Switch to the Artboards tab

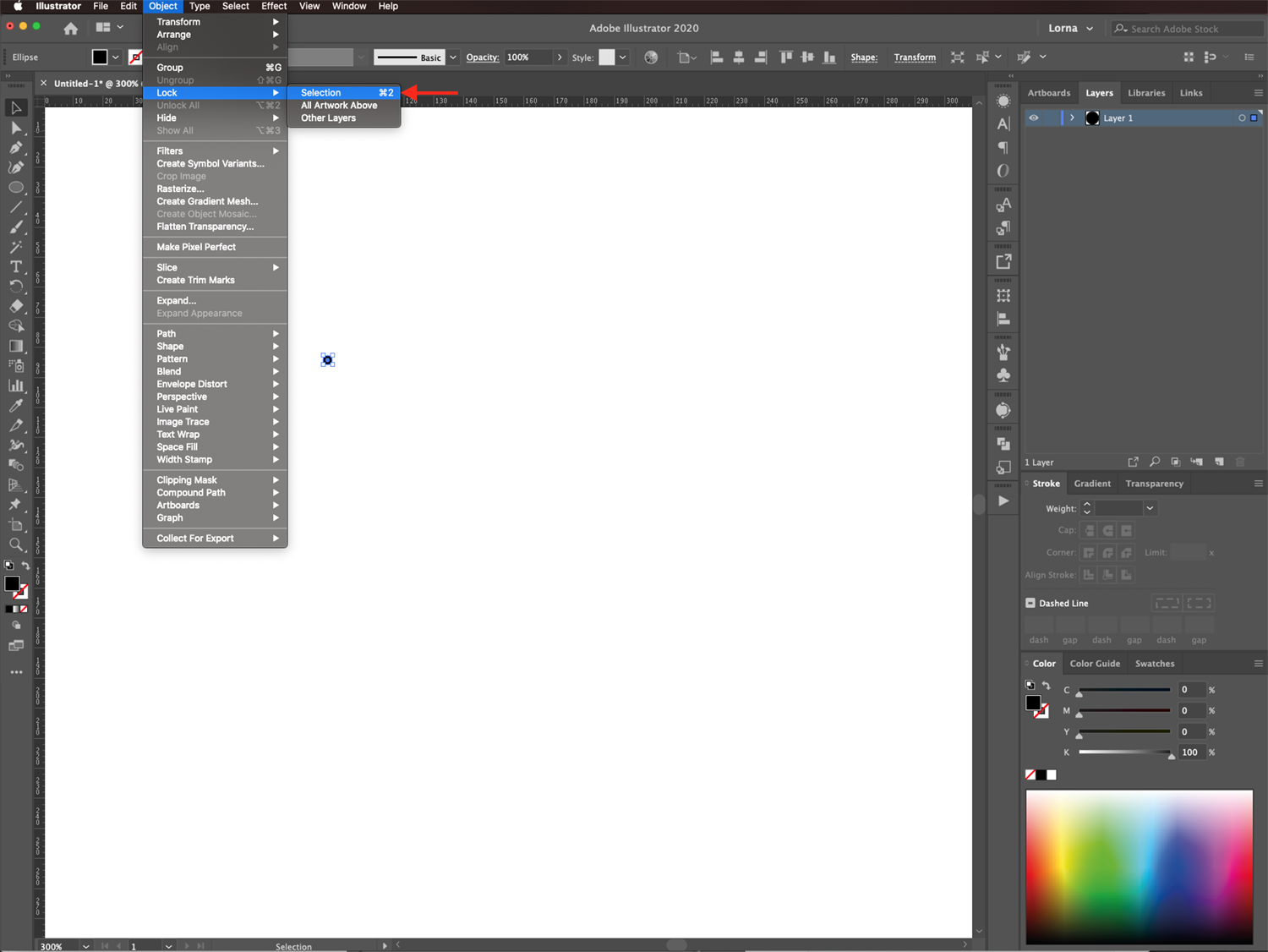click(x=1049, y=93)
